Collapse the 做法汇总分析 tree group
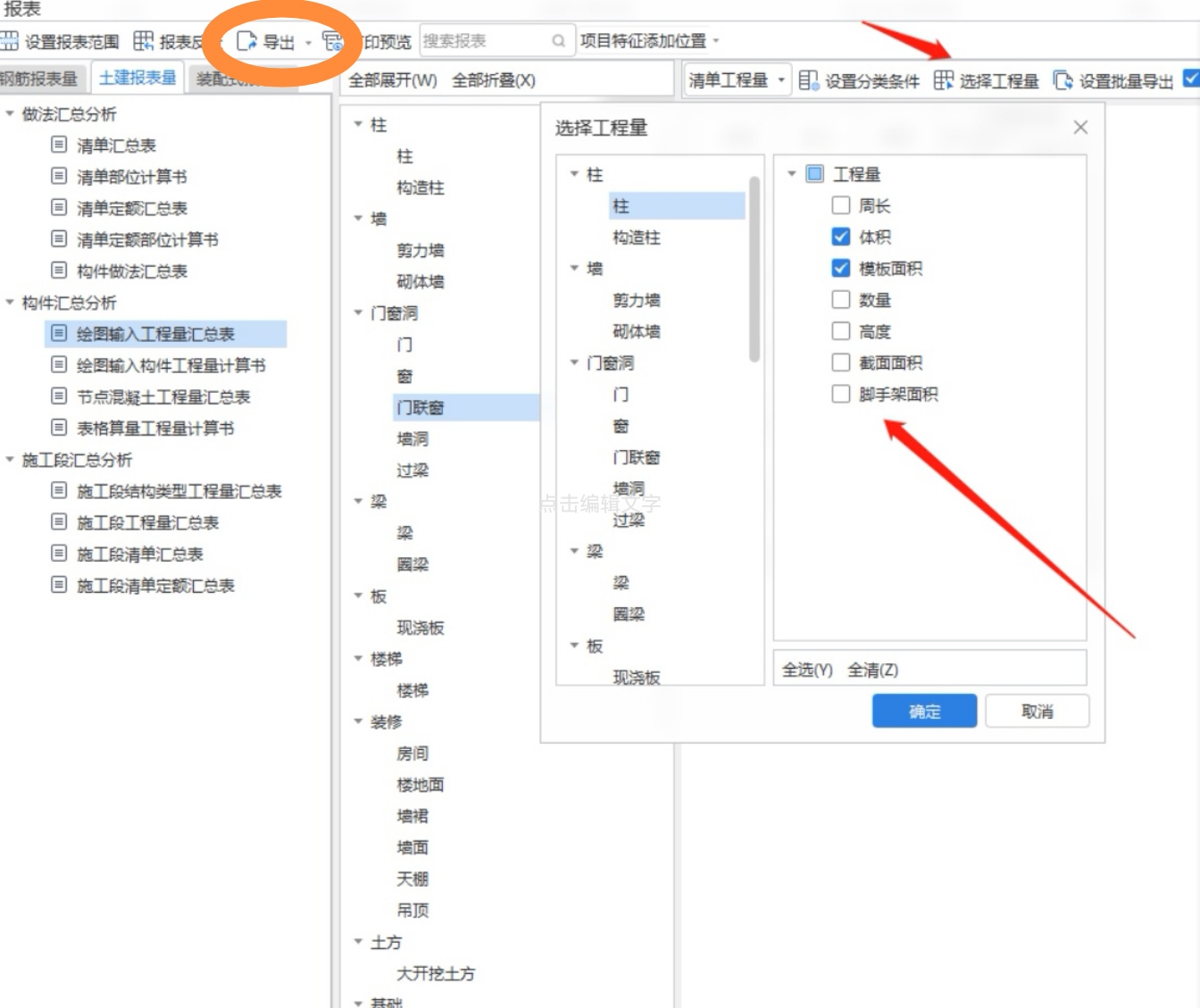 click(10, 113)
